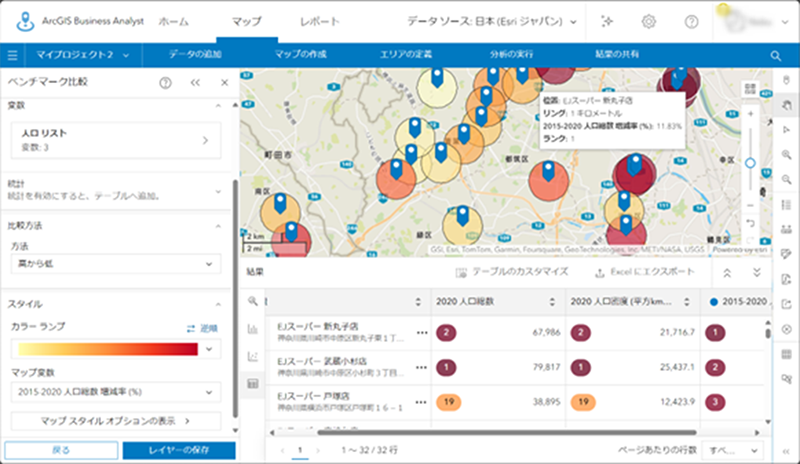Screen dimensions: 800x464
Task: Open the データの追加 menu
Action: point(195,54)
